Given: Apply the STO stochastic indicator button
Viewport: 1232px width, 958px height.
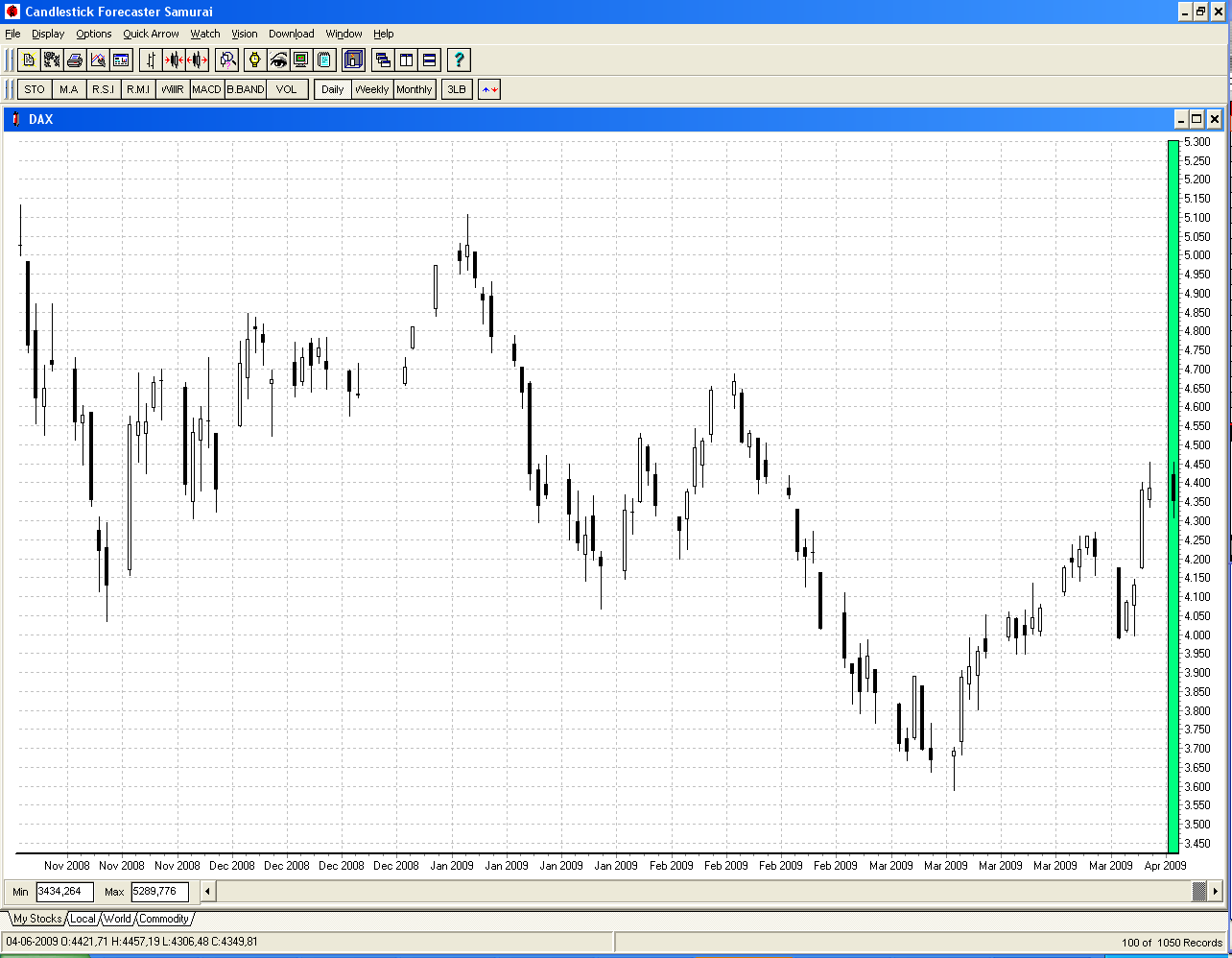Looking at the screenshot, I should click(x=34, y=88).
